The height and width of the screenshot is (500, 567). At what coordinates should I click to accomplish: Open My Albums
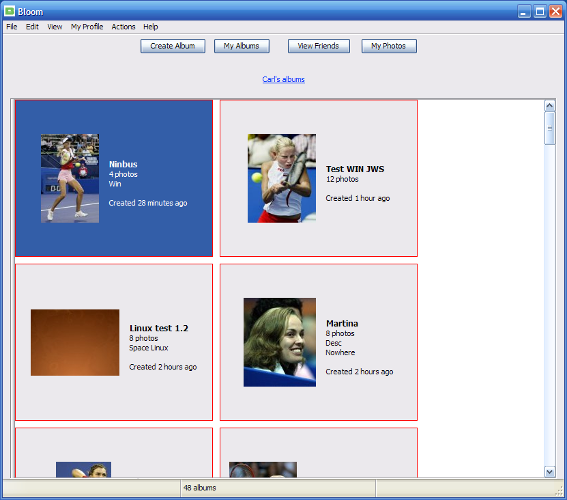click(242, 46)
